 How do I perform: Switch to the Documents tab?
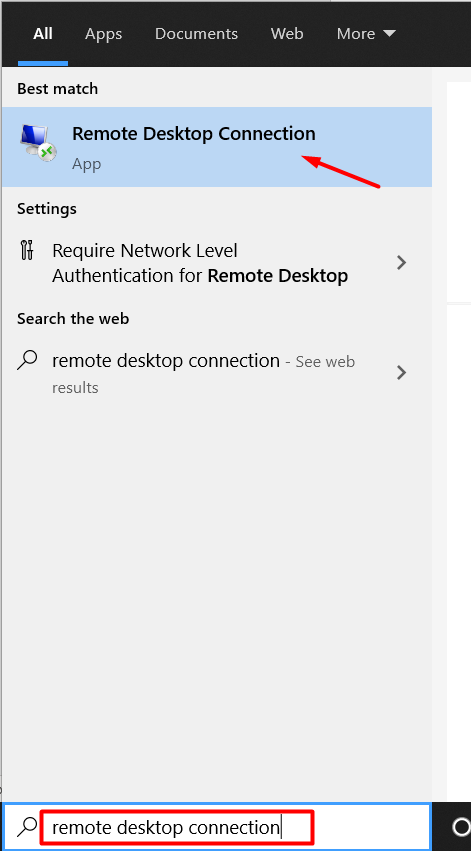pyautogui.click(x=196, y=34)
